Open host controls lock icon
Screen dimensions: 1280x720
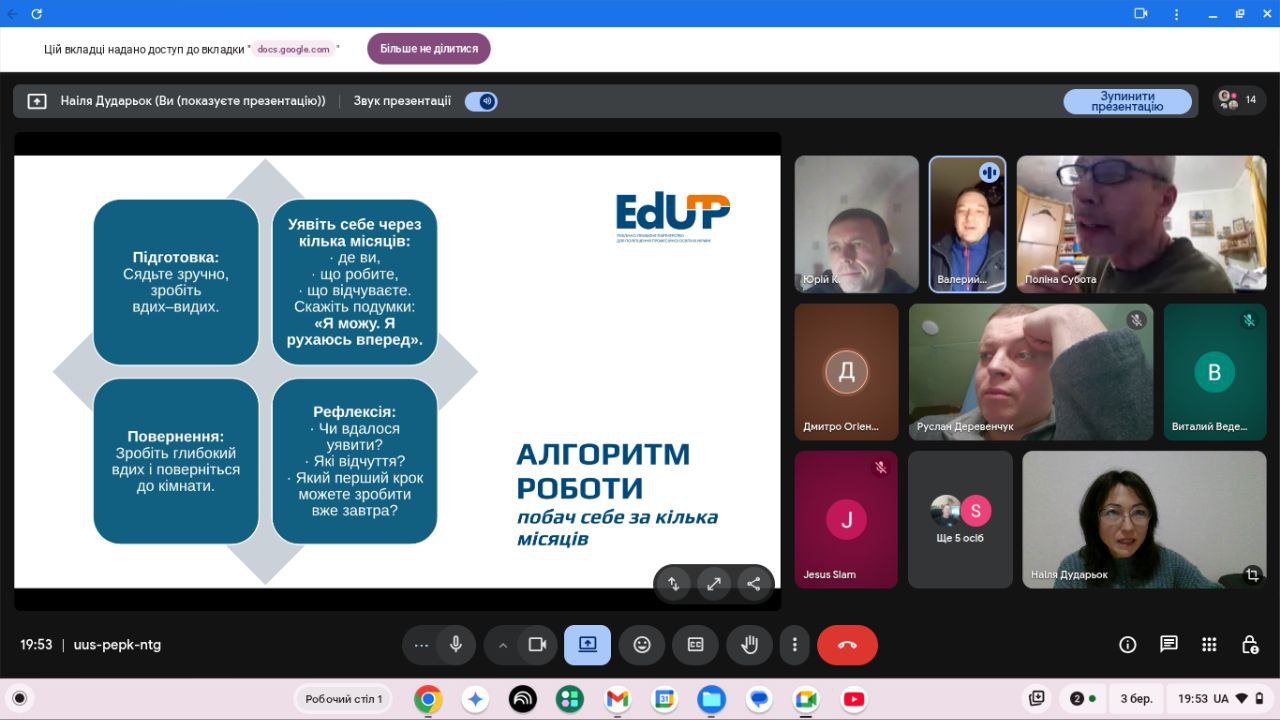[x=1249, y=645]
